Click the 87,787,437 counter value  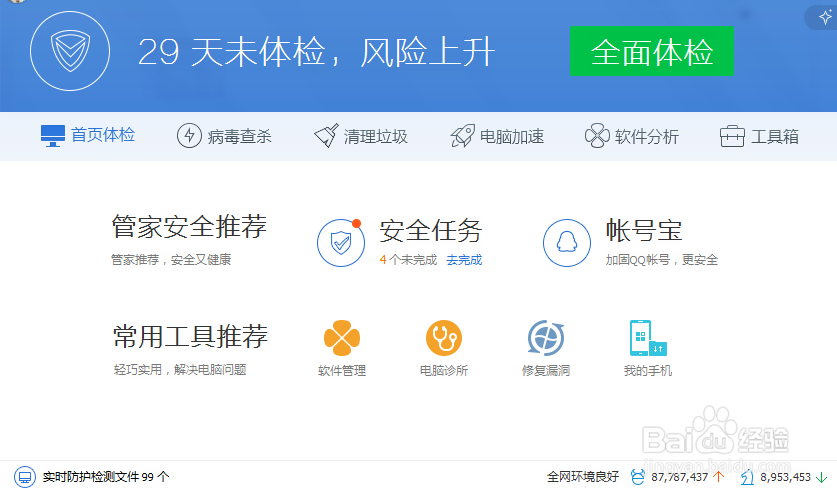pos(680,477)
